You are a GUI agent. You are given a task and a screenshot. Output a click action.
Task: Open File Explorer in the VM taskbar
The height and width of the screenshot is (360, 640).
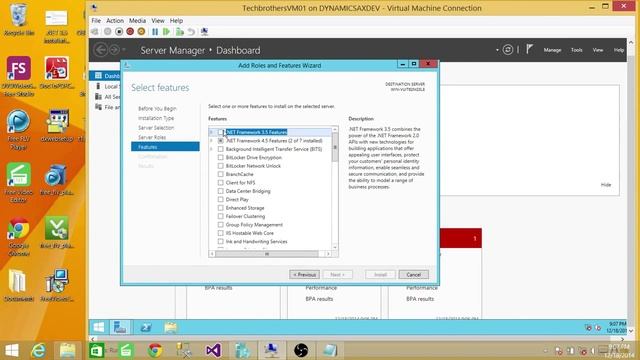pyautogui.click(x=171, y=327)
